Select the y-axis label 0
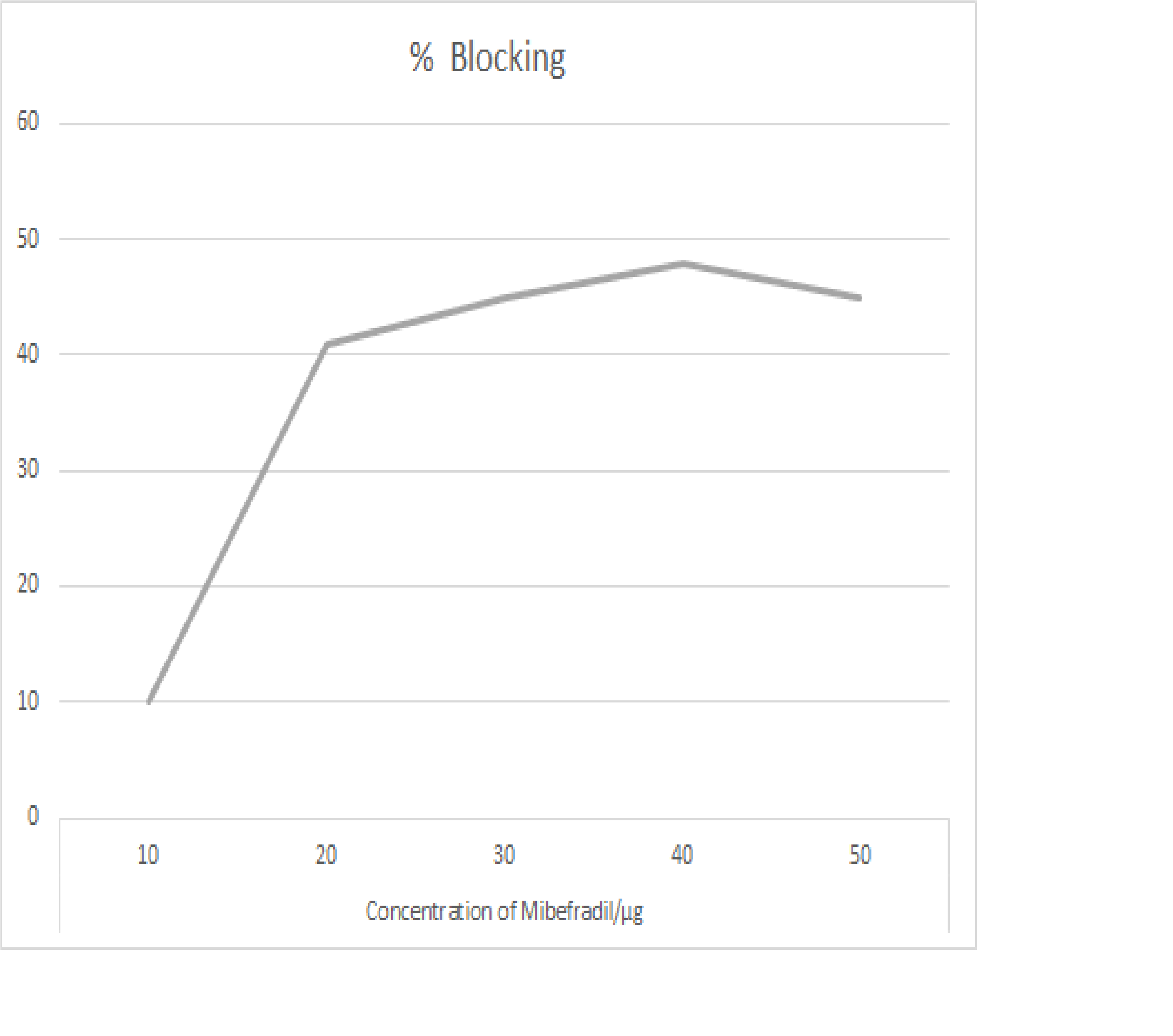1173x1036 pixels. click(x=33, y=816)
